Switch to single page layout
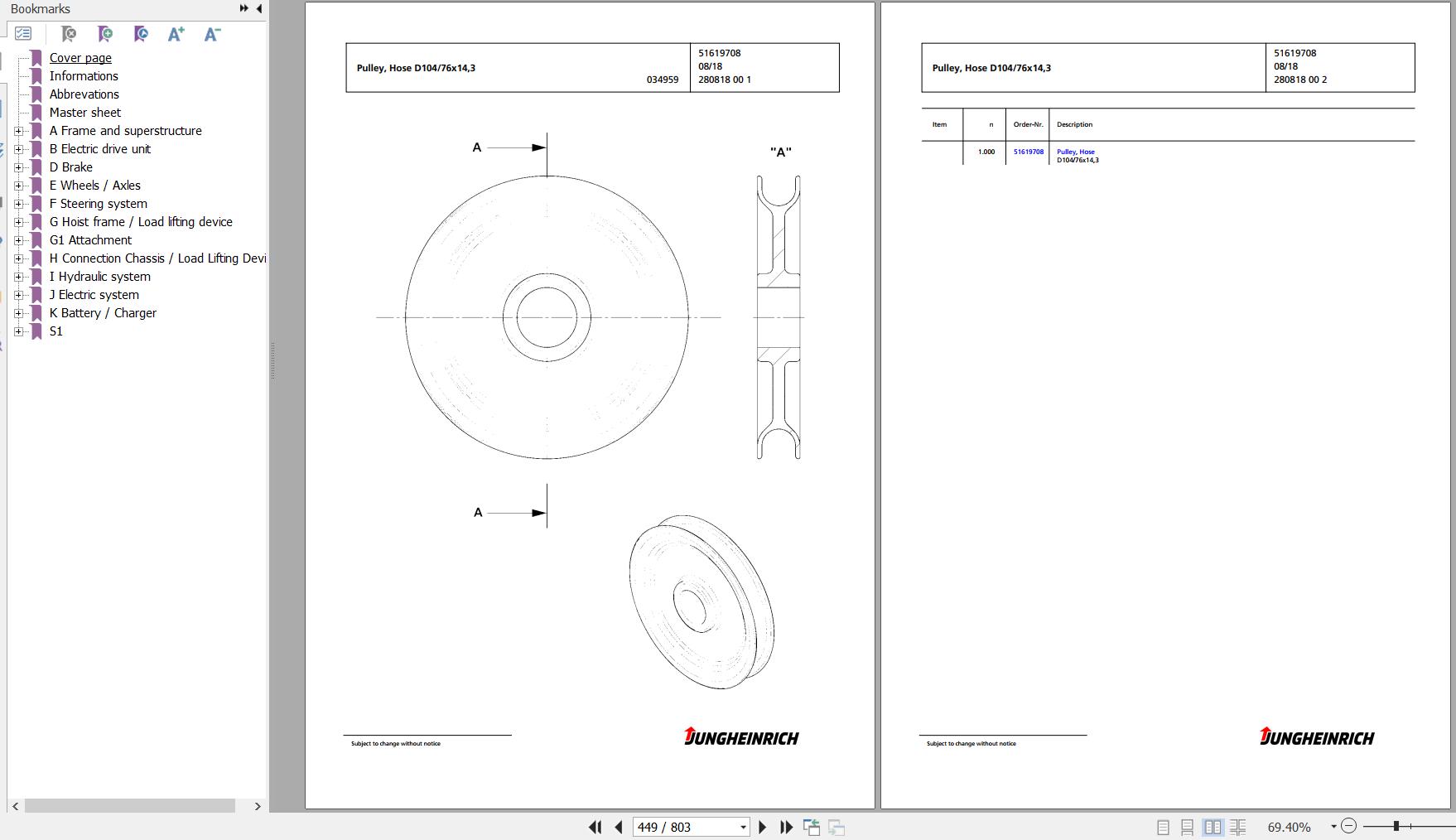 pos(1163,827)
